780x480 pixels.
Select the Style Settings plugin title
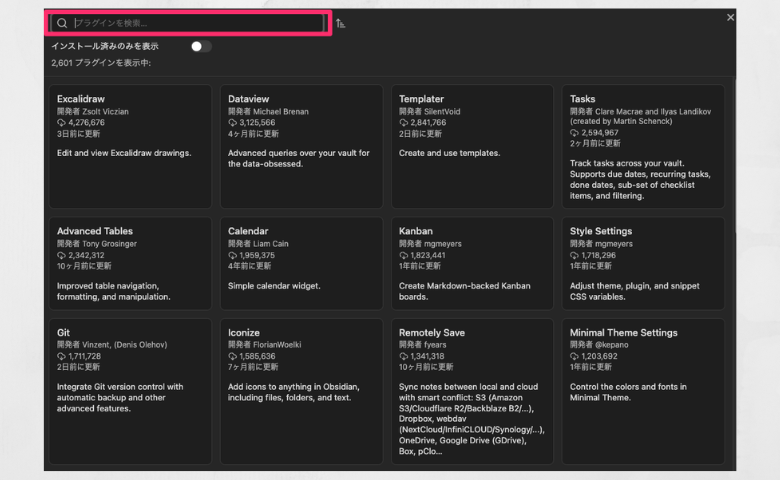pyautogui.click(x=600, y=231)
